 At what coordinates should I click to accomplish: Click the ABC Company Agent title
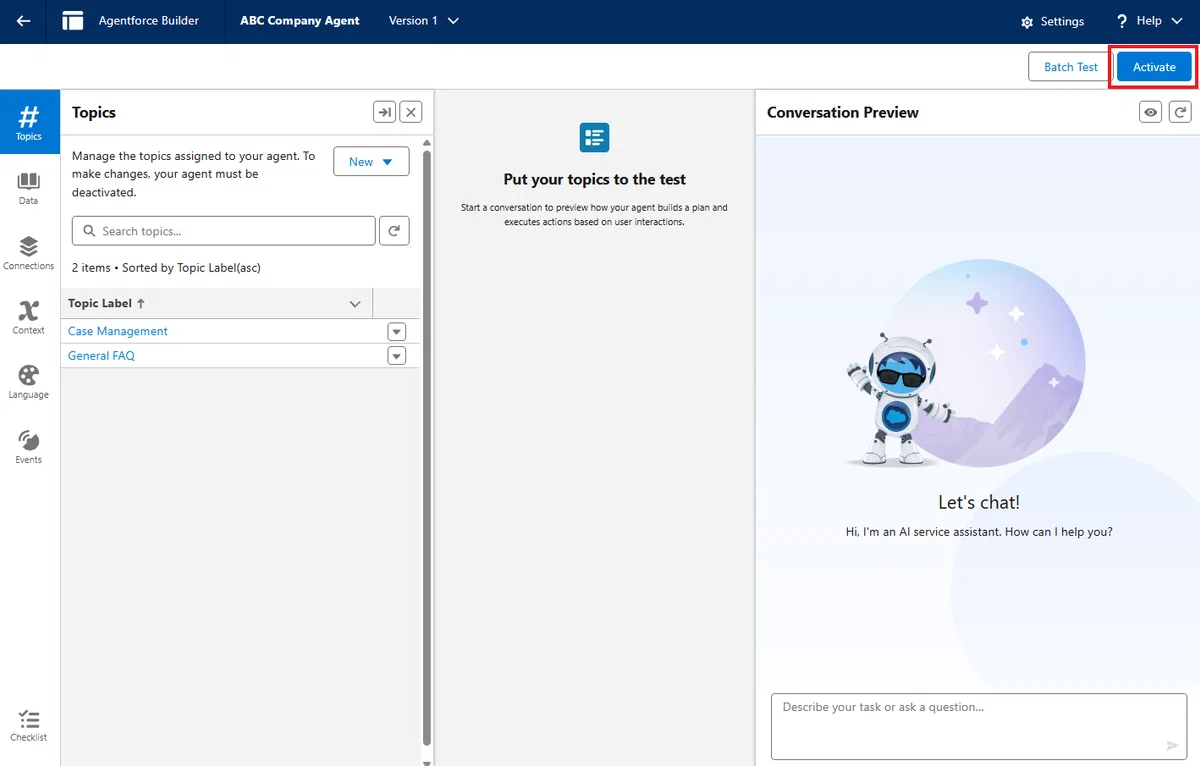point(300,21)
